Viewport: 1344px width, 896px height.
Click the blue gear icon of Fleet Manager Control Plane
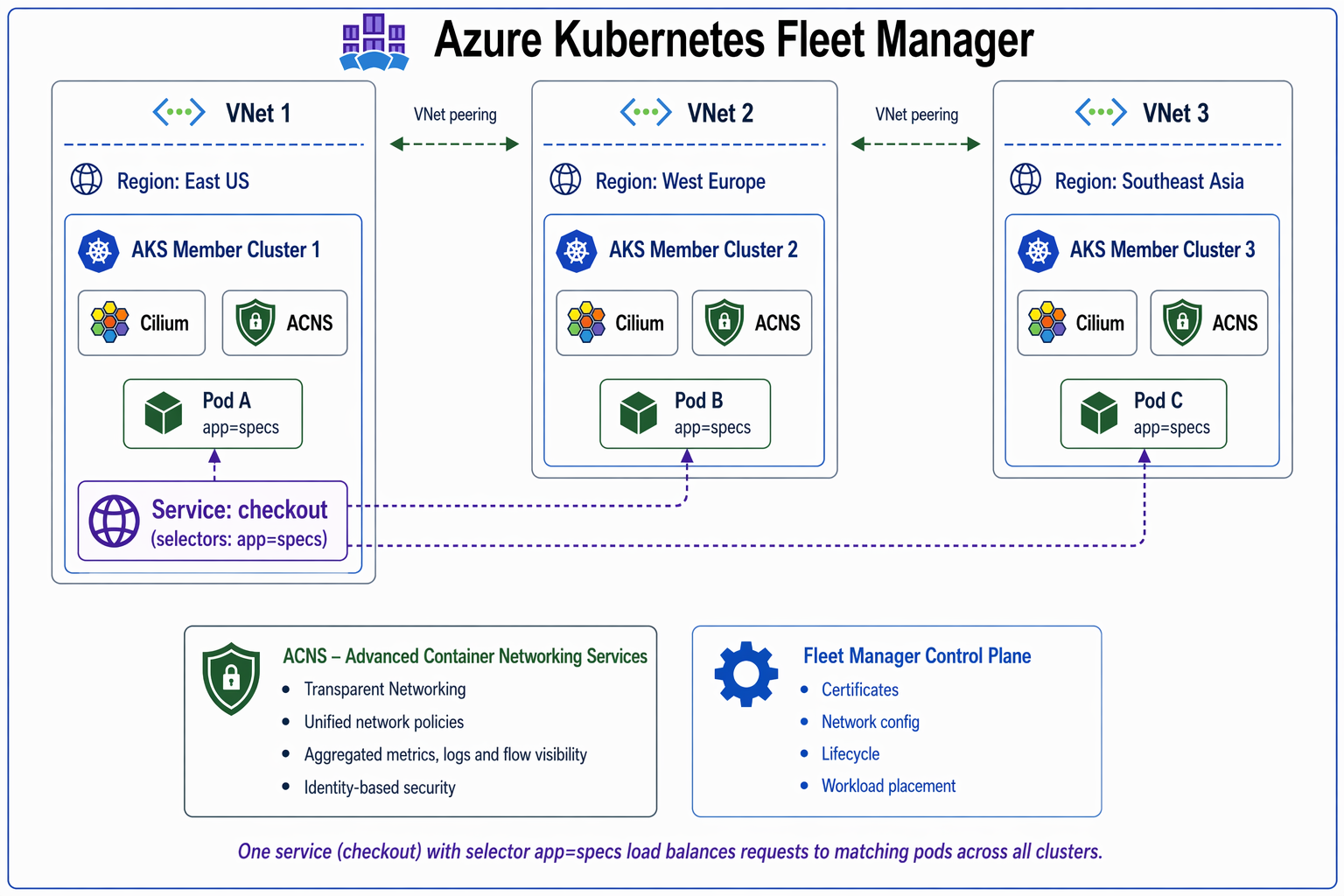(746, 674)
